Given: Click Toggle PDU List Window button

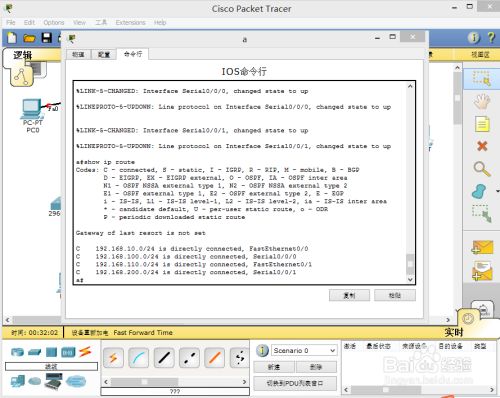Looking at the screenshot, I should [295, 383].
